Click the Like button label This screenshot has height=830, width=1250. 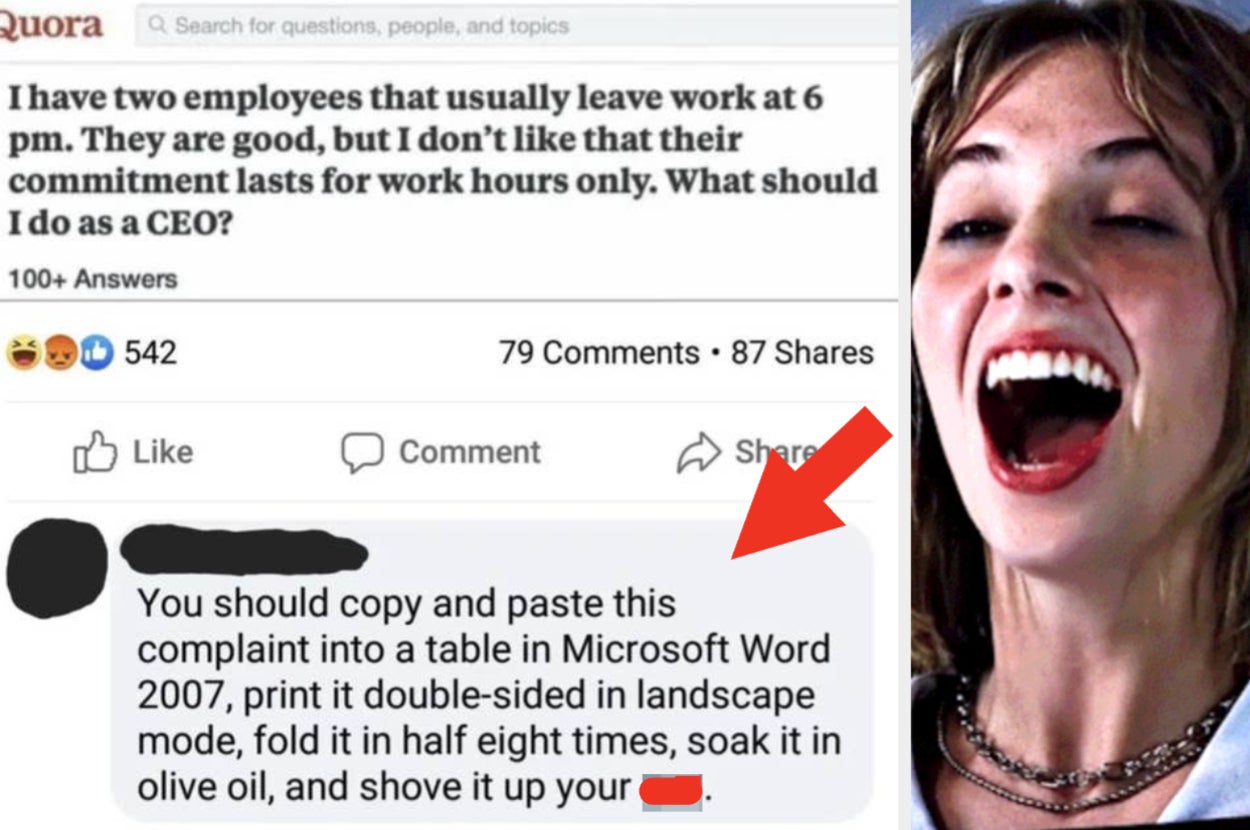tap(163, 452)
